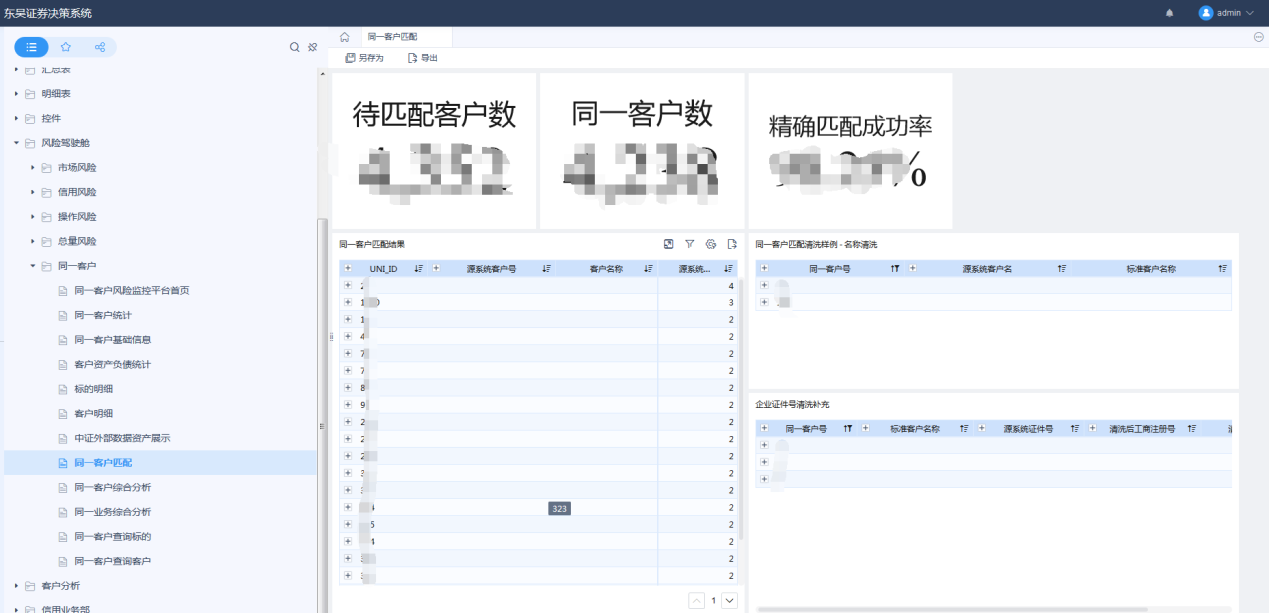Select the list view toggle in sidebar
The height and width of the screenshot is (613, 1269).
pos(32,47)
